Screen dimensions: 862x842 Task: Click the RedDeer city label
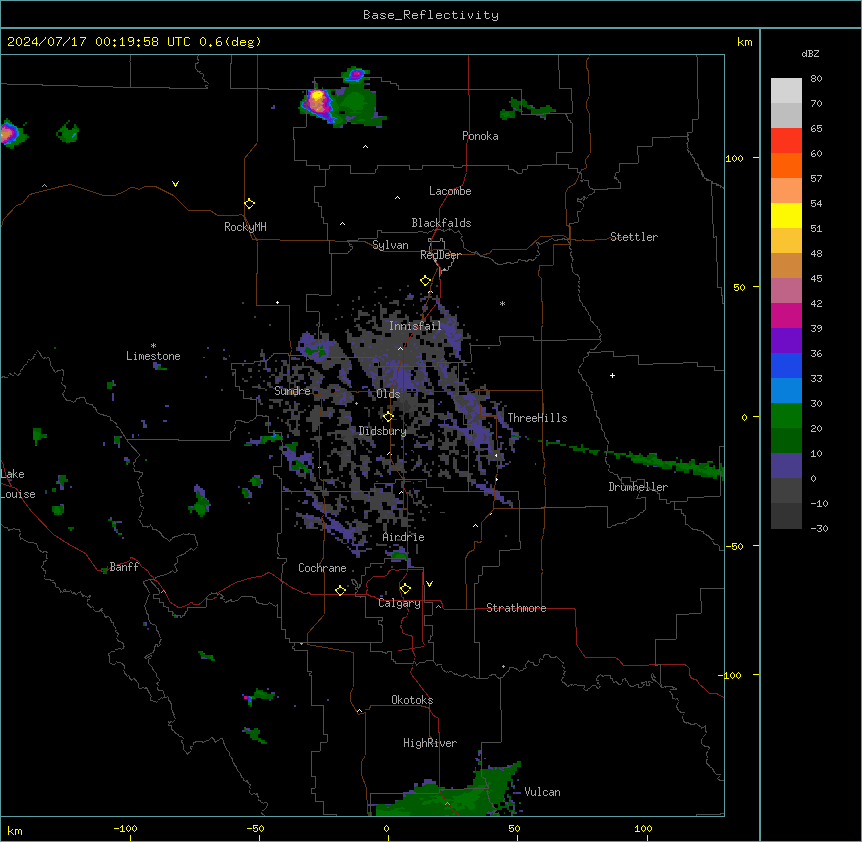[x=440, y=255]
